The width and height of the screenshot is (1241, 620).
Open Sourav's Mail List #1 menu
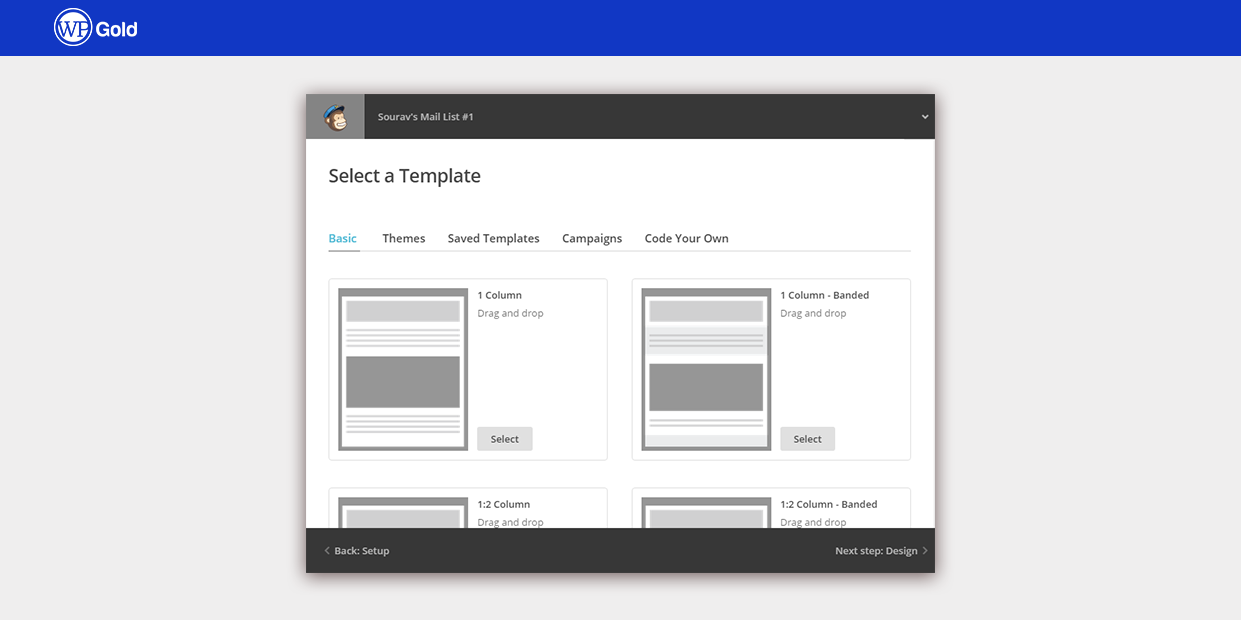pos(426,117)
